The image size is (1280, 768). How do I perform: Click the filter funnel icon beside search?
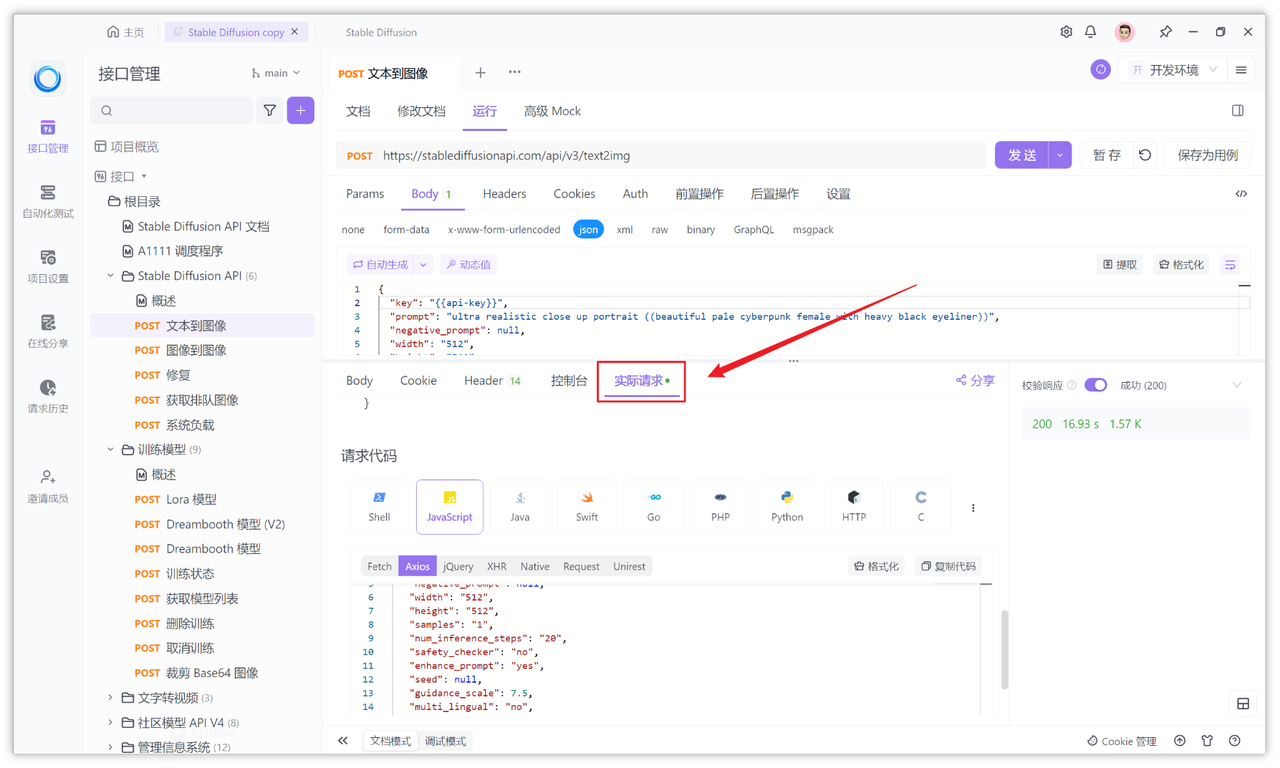270,111
